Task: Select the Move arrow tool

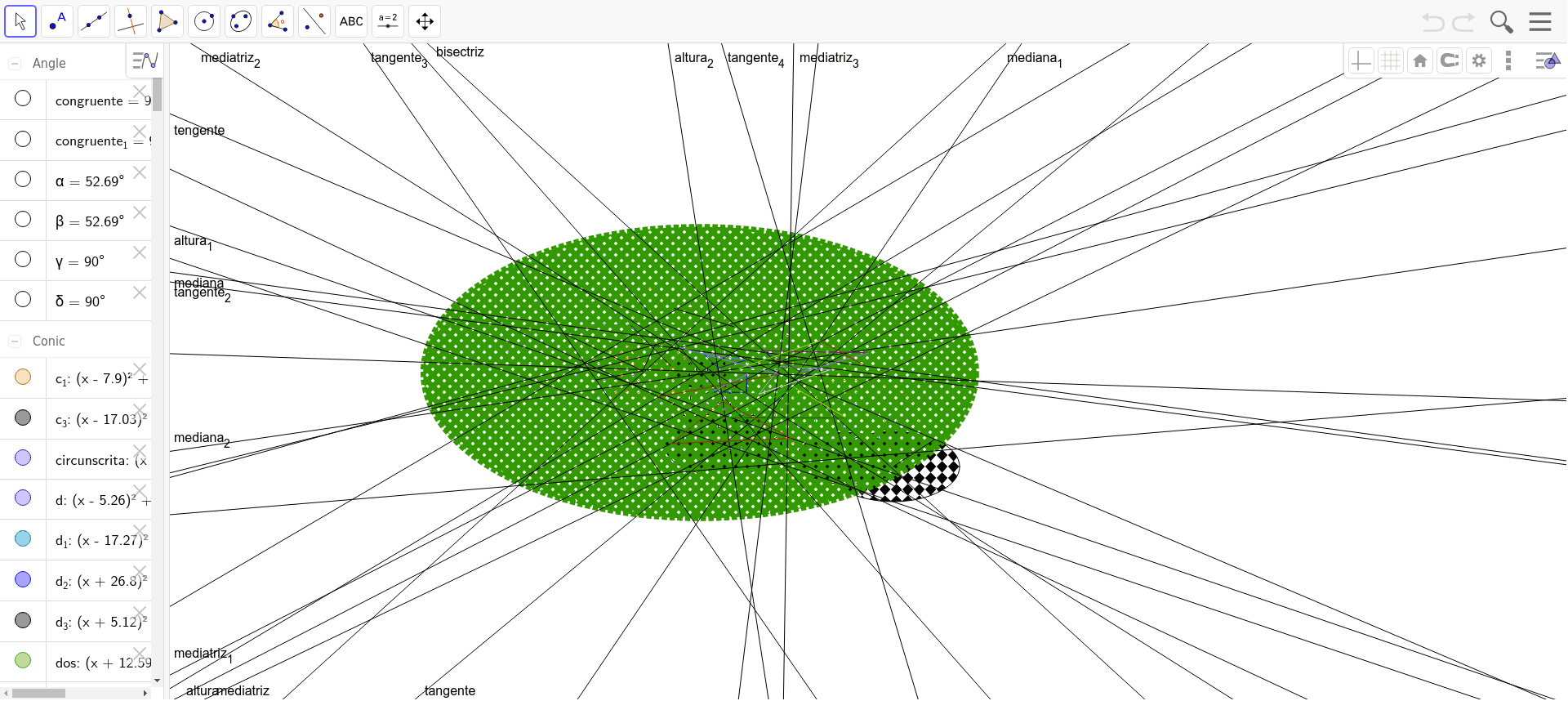Action: coord(20,21)
